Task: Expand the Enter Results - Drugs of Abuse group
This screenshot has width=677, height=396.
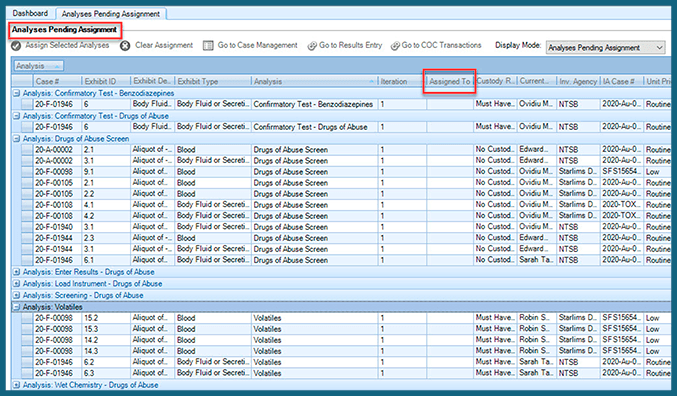Action: (16, 272)
